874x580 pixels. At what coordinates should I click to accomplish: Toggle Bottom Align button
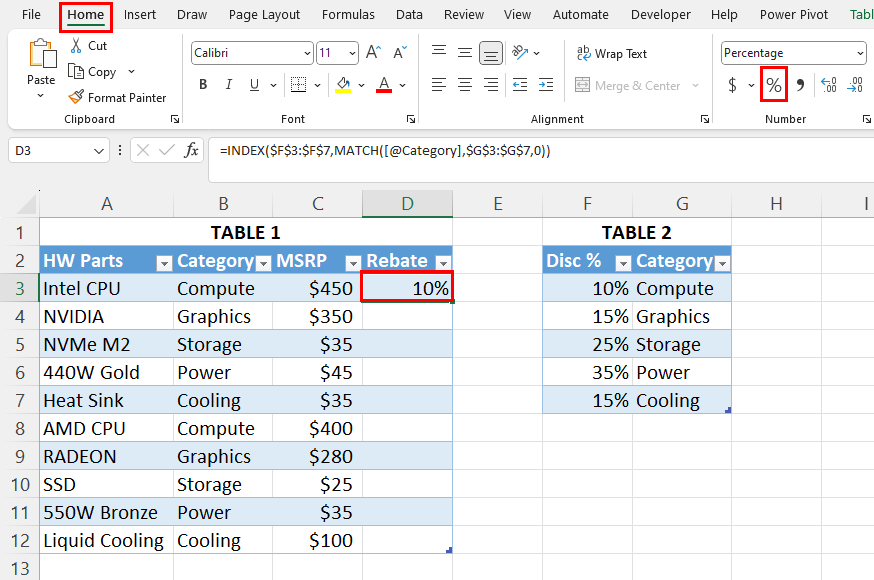491,53
